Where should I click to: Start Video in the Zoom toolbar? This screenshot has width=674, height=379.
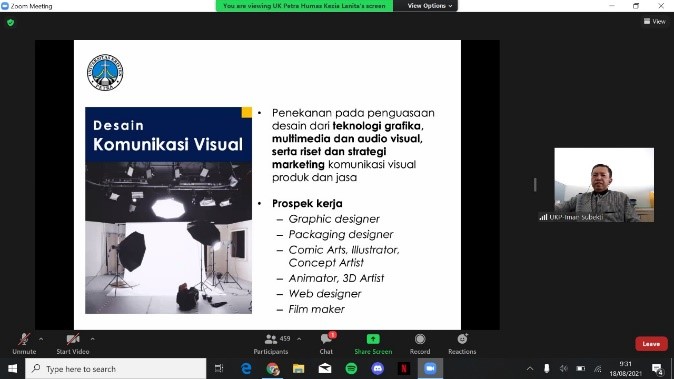pos(73,344)
